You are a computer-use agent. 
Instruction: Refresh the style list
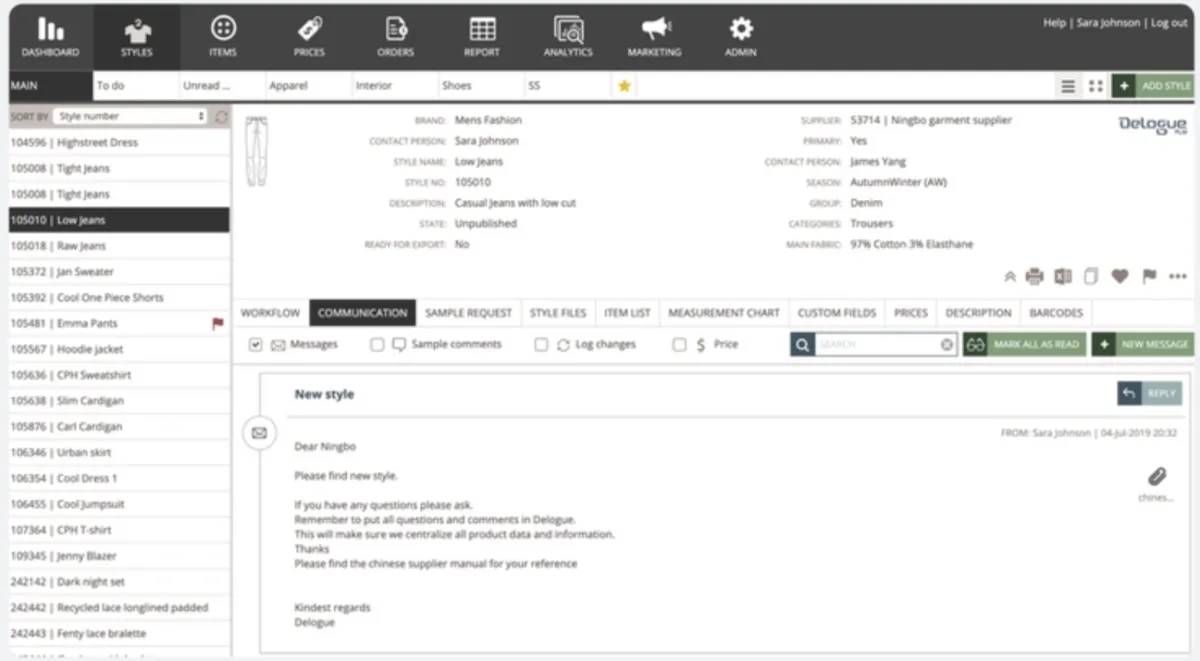point(221,117)
